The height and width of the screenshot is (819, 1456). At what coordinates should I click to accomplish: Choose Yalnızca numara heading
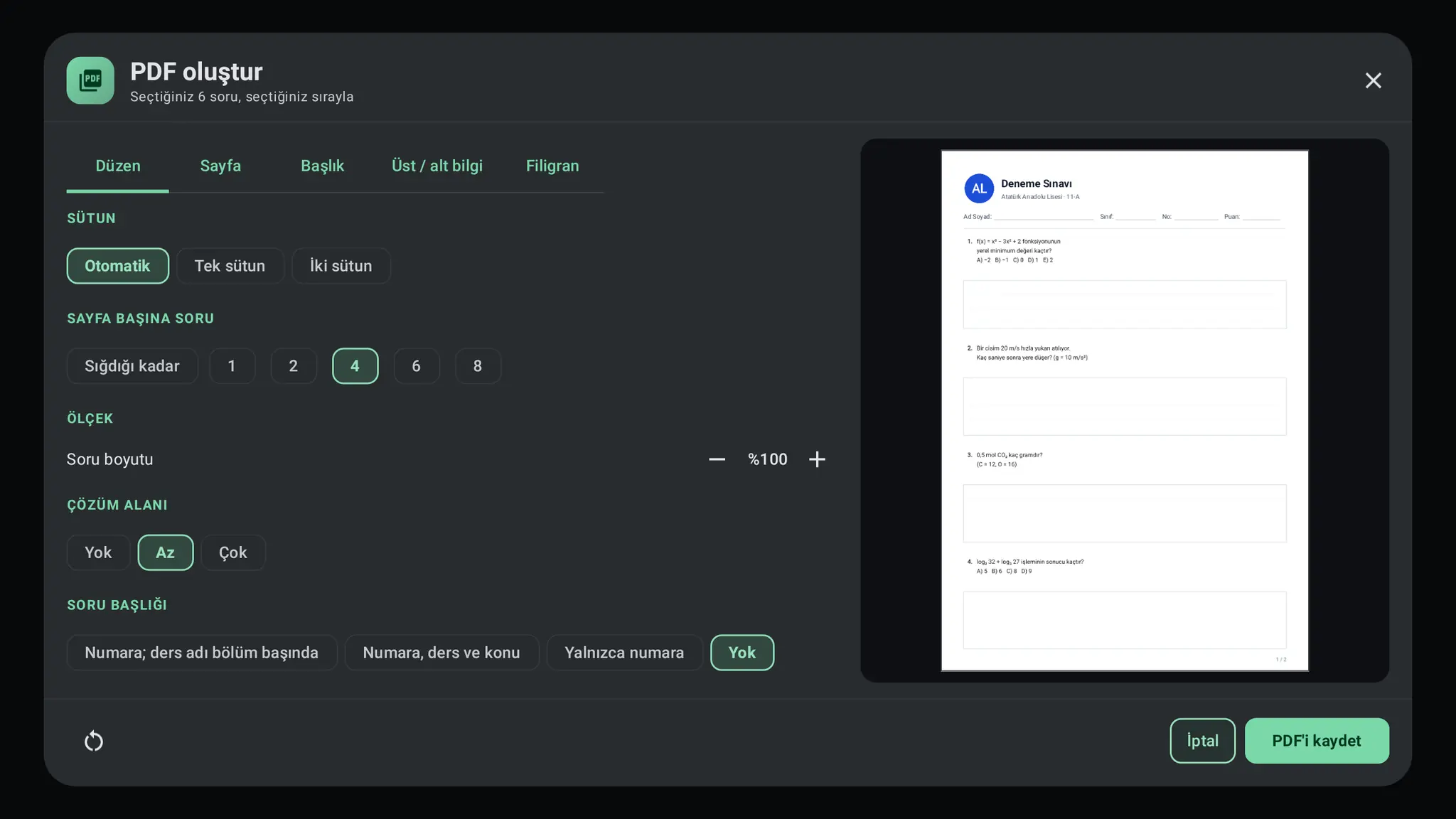pyautogui.click(x=624, y=653)
